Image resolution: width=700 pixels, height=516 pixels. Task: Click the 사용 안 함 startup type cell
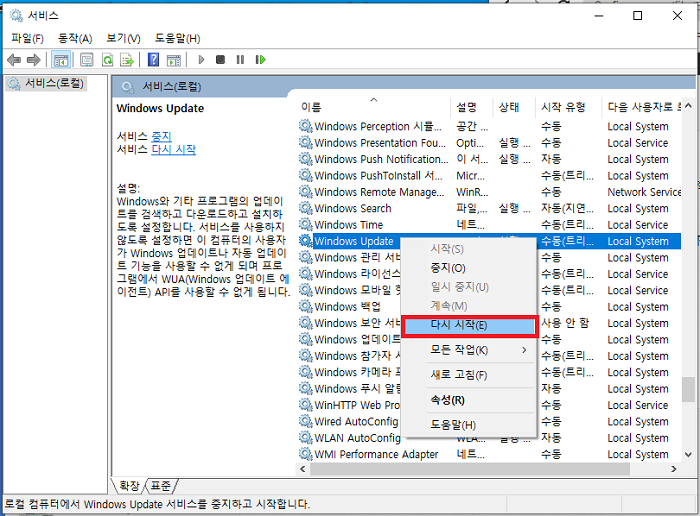[x=565, y=323]
